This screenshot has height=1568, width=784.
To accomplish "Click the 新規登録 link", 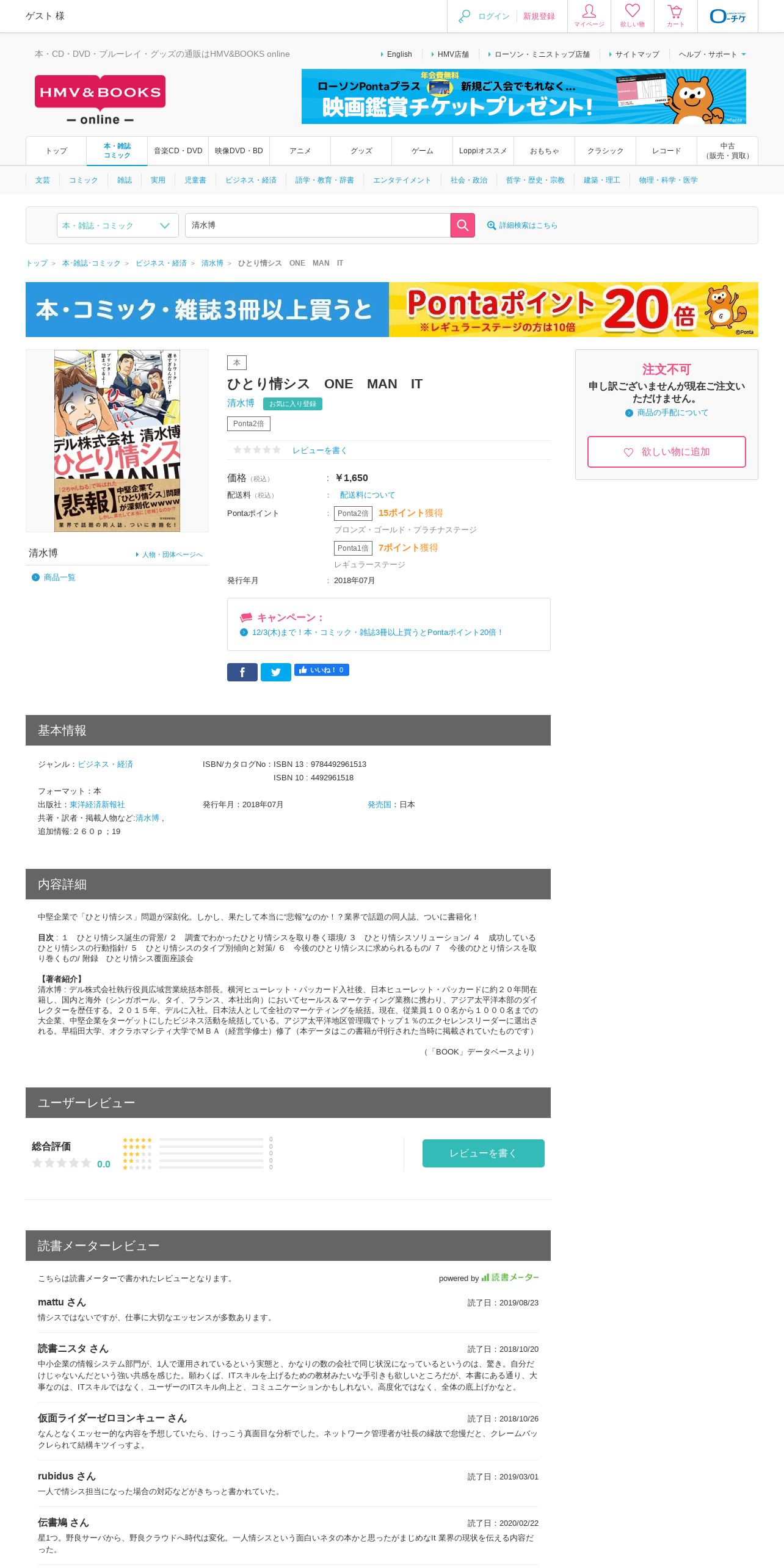I will [539, 16].
